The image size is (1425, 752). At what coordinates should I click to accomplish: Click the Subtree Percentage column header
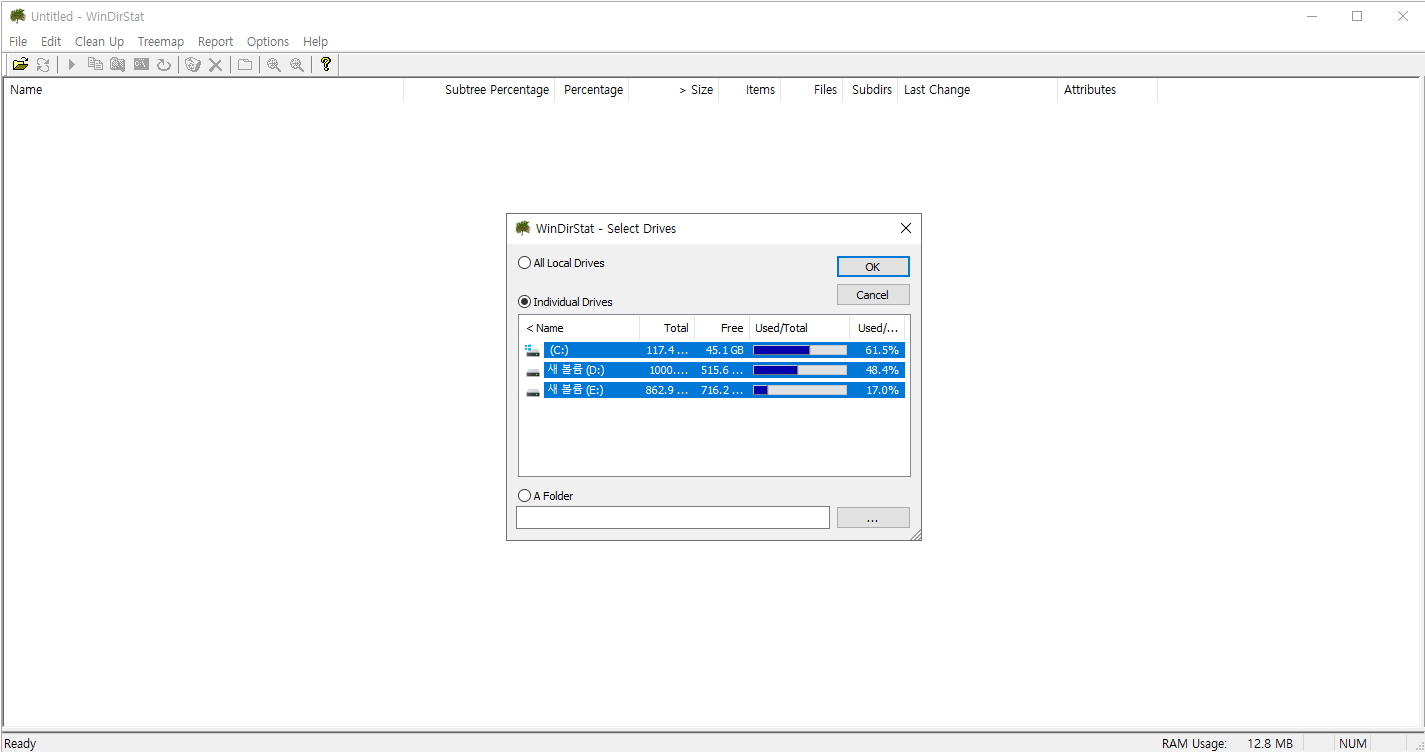tap(479, 89)
